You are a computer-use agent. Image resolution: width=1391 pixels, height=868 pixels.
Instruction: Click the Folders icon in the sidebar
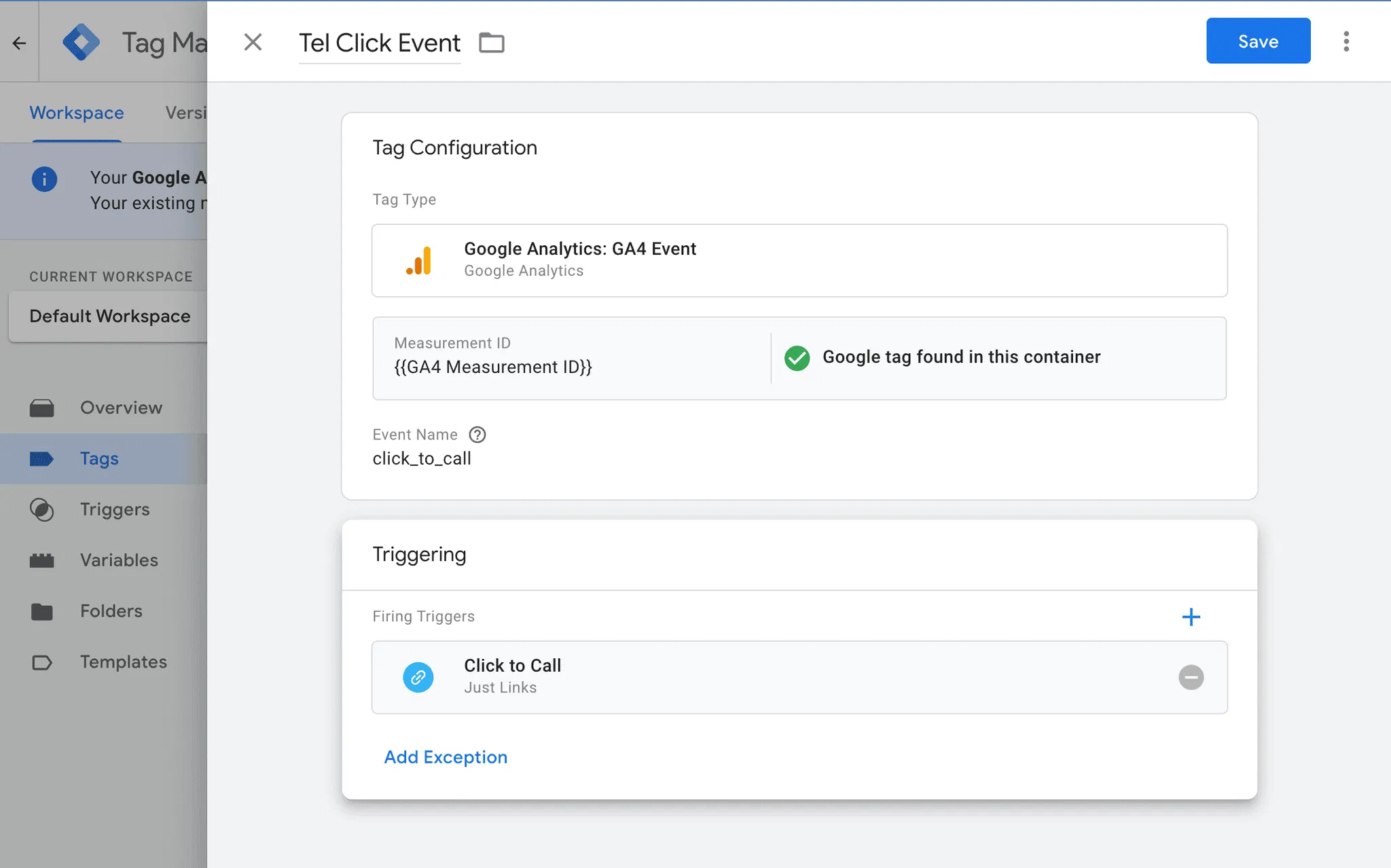41,612
